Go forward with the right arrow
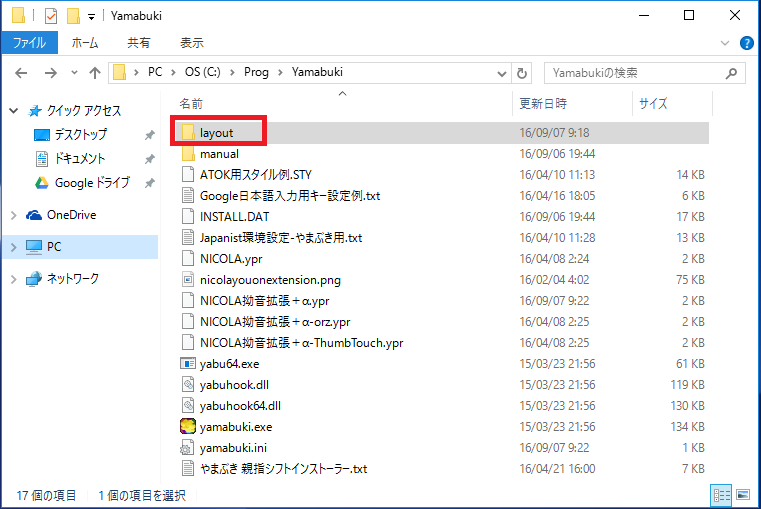The height and width of the screenshot is (509, 761). click(x=50, y=73)
